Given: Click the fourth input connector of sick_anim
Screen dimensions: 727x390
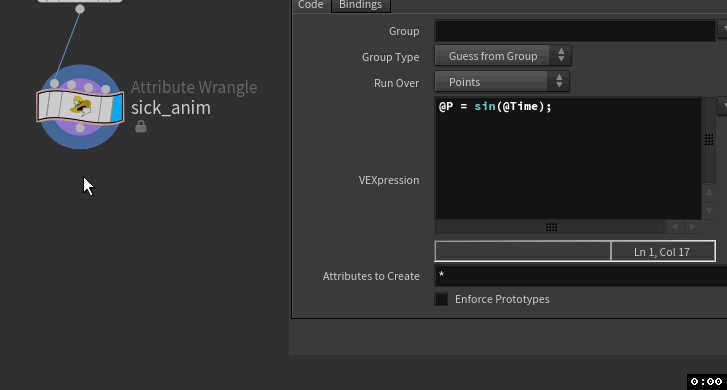Looking at the screenshot, I should (106, 89).
